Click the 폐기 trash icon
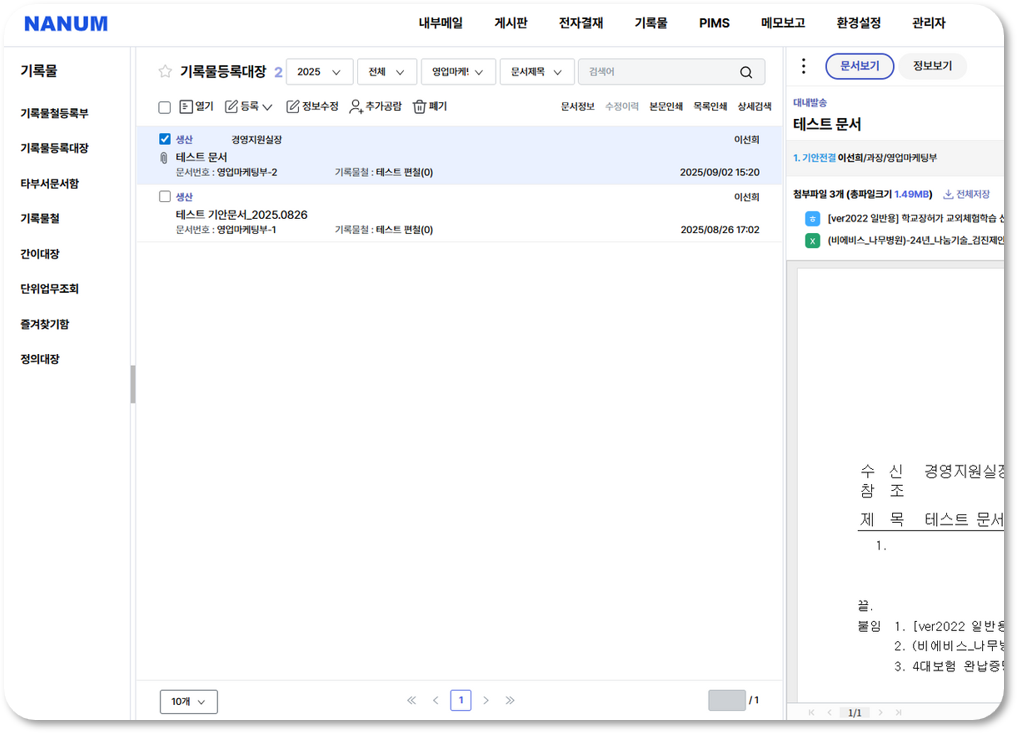The image size is (1017, 733). pos(420,107)
